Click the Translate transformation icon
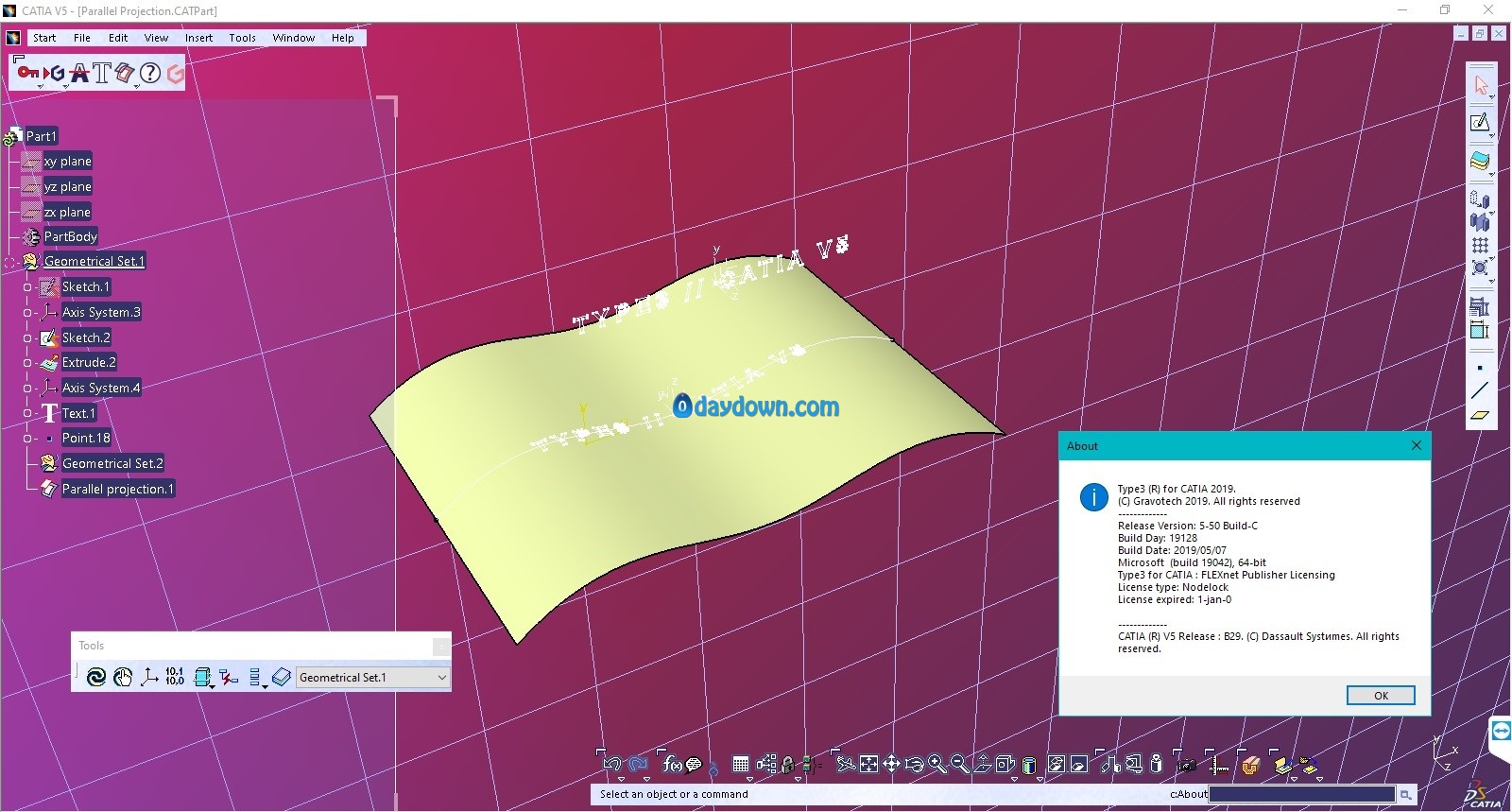 click(x=1480, y=199)
